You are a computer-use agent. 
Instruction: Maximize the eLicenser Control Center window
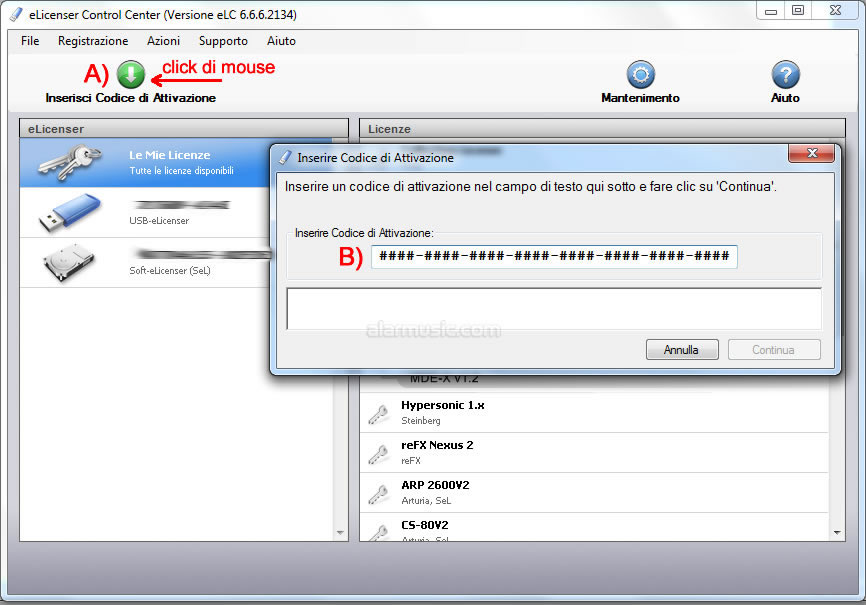pyautogui.click(x=798, y=10)
